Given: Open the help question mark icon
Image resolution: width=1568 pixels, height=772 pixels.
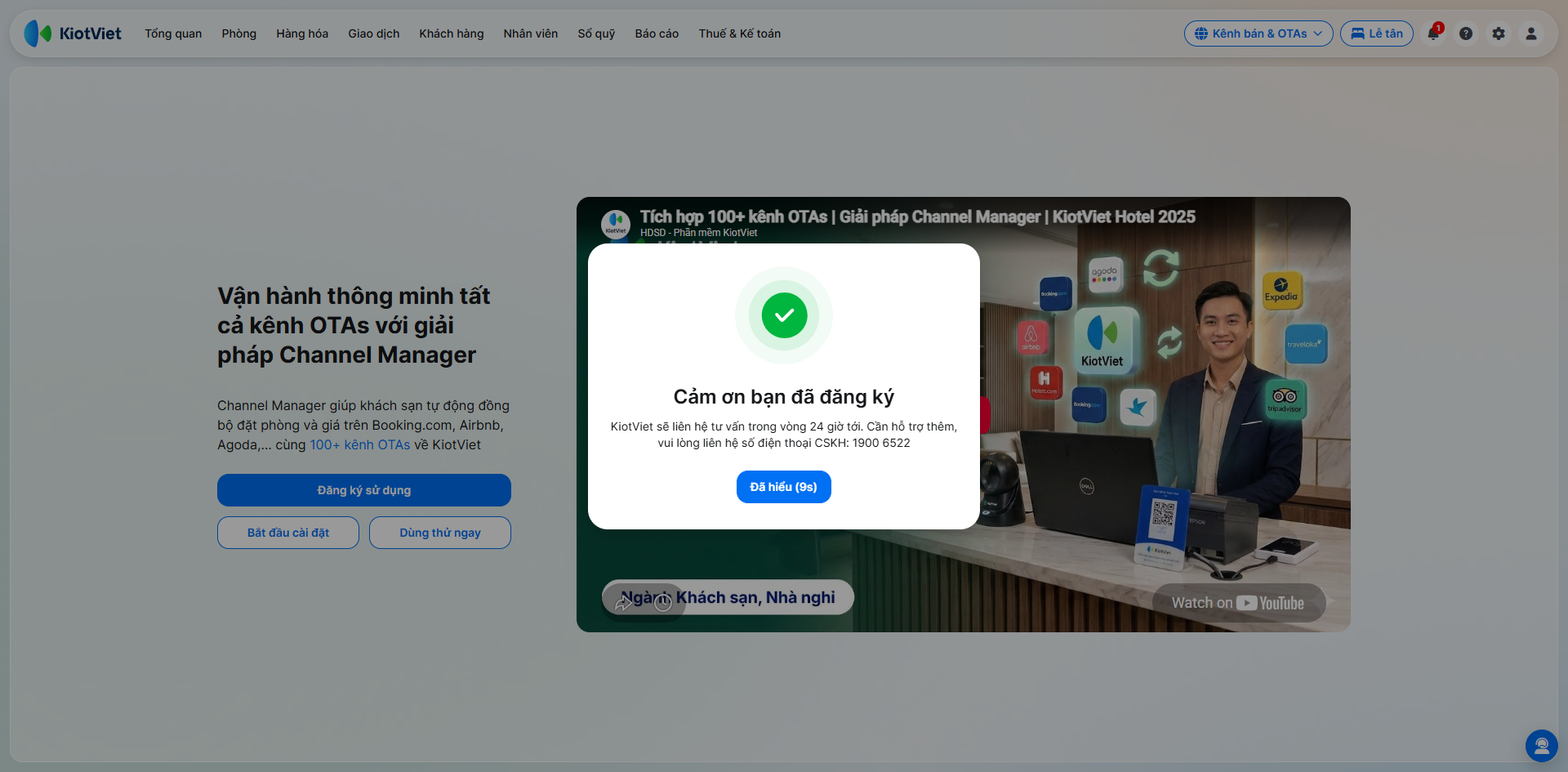Looking at the screenshot, I should pos(1466,33).
